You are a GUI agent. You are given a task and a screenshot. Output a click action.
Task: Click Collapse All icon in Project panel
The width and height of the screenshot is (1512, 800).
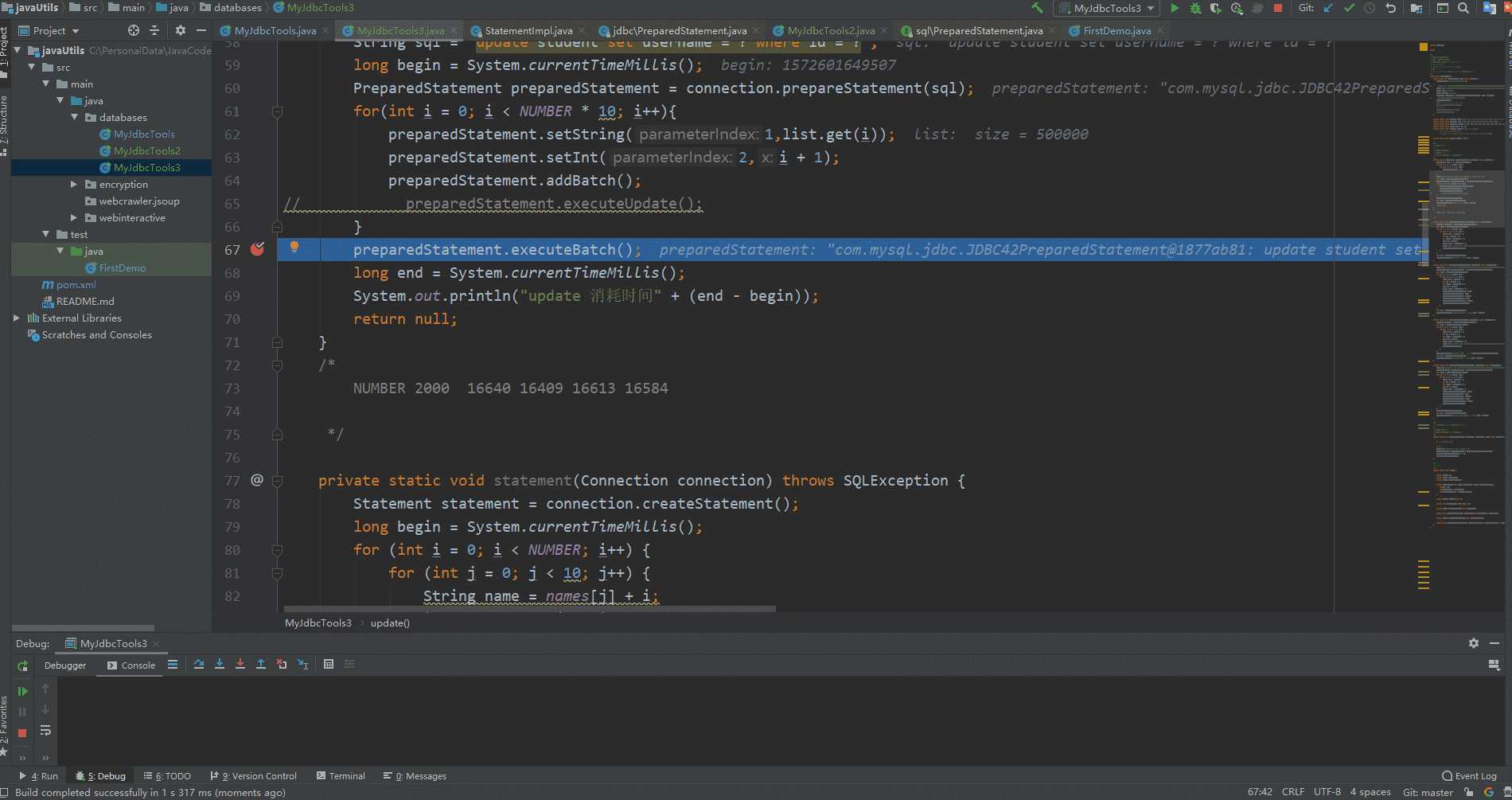pos(154,30)
